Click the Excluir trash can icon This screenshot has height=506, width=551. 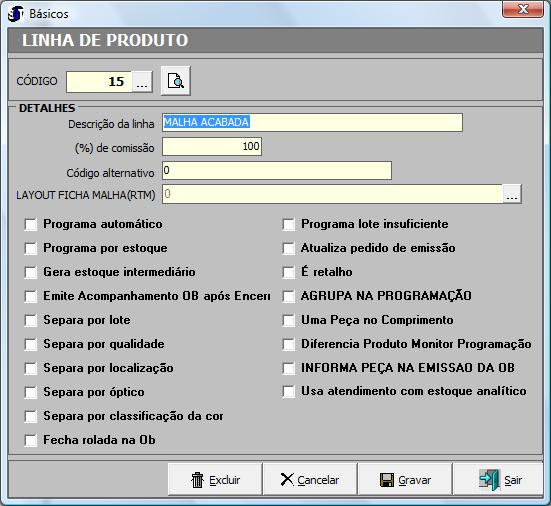click(197, 480)
